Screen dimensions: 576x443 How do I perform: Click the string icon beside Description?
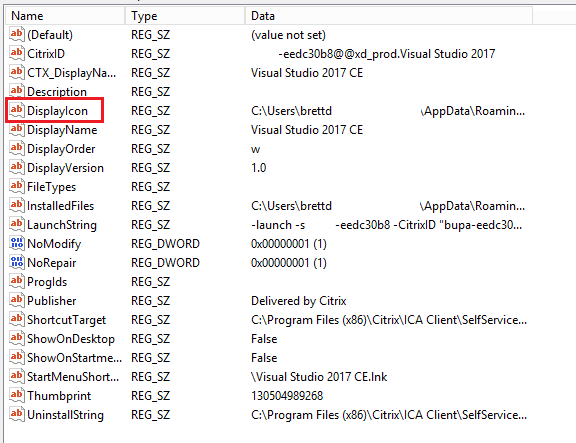(17, 91)
